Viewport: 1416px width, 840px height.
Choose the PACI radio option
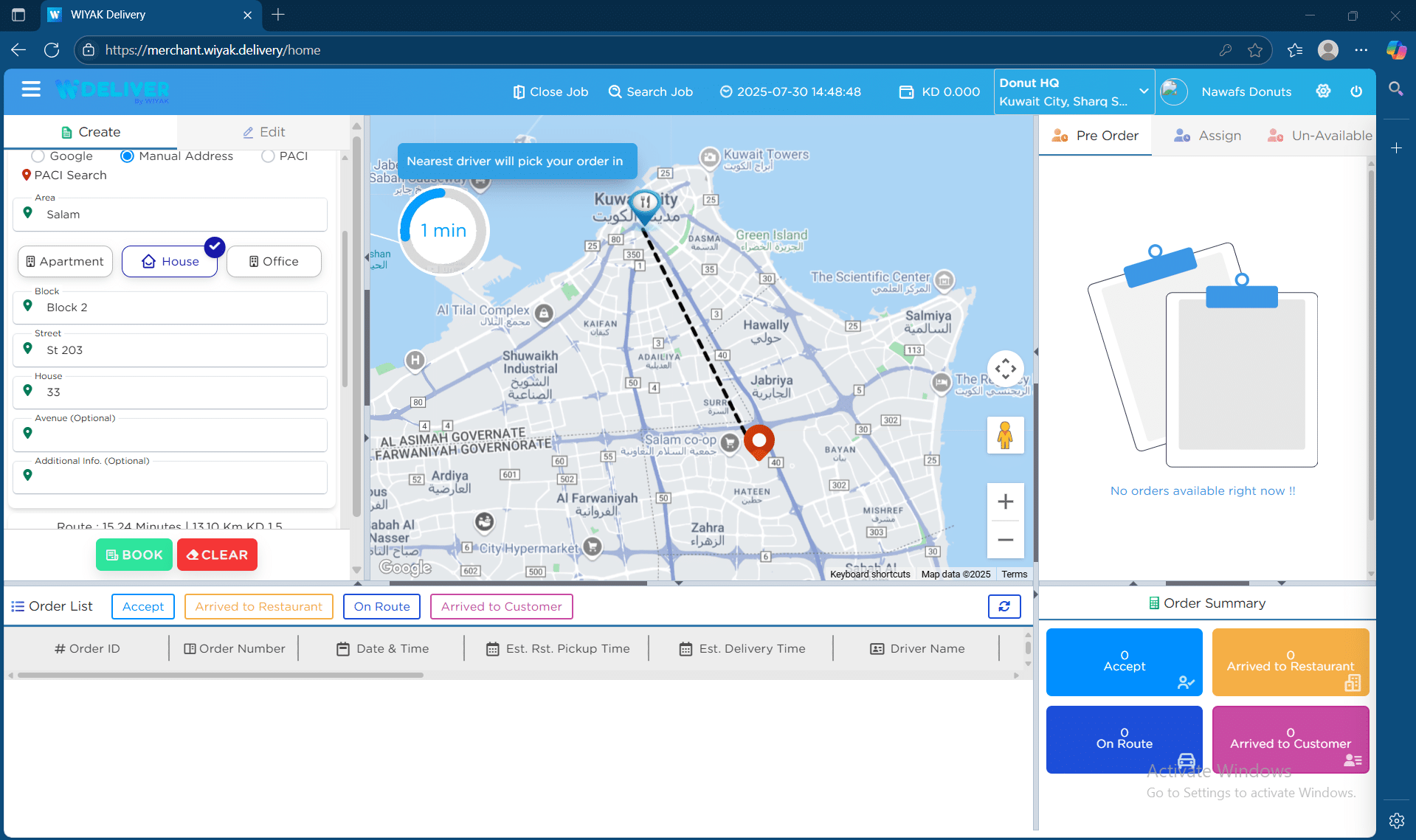point(268,156)
